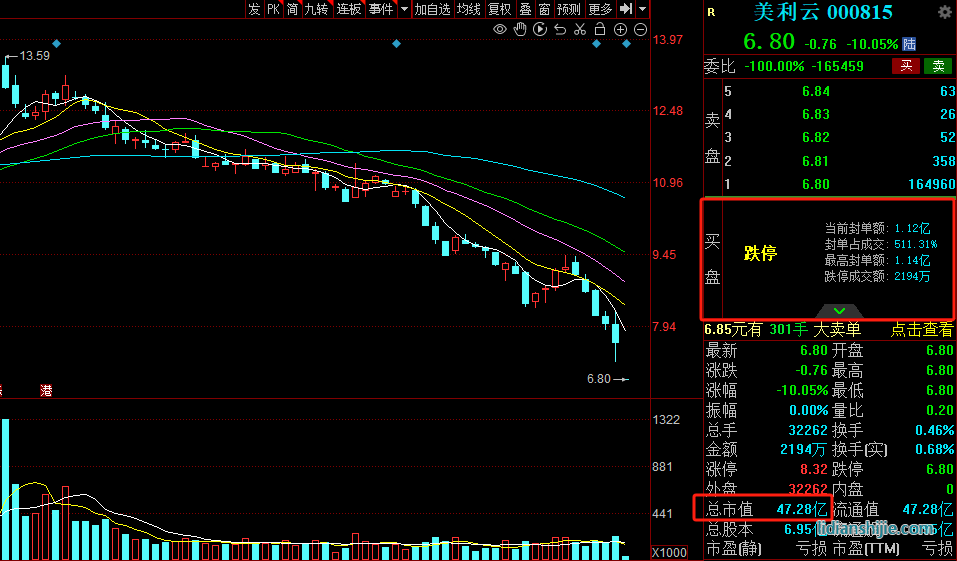Zoom out with the minus icon
957x561 pixels.
pyautogui.click(x=641, y=30)
